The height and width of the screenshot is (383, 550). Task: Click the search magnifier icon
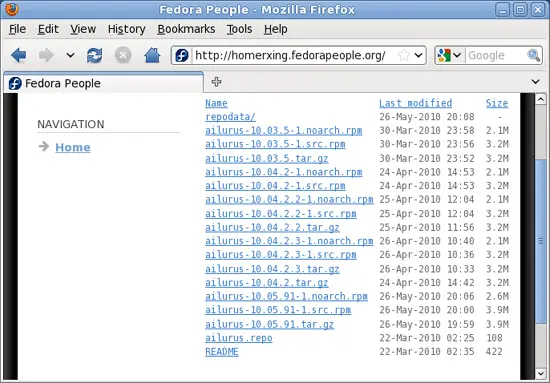tap(534, 55)
